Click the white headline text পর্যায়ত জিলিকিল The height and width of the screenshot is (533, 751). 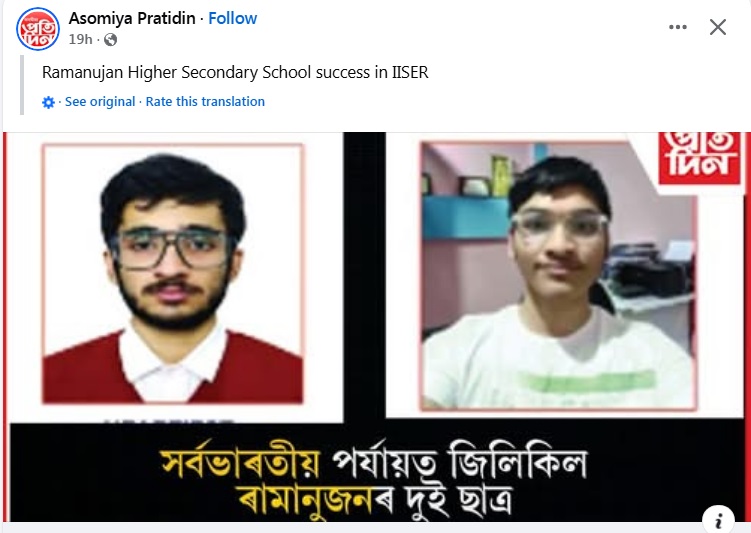[x=460, y=463]
